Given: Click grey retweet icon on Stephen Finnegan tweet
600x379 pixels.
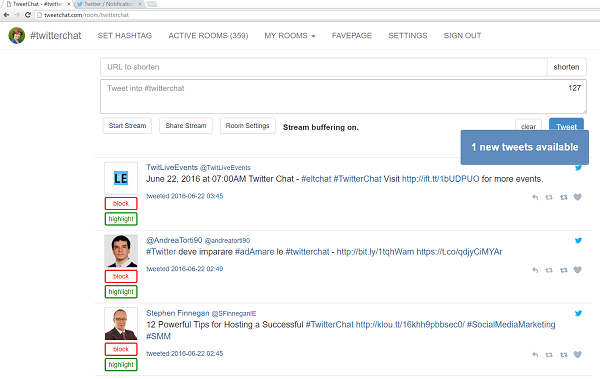Looking at the screenshot, I should pos(549,354).
